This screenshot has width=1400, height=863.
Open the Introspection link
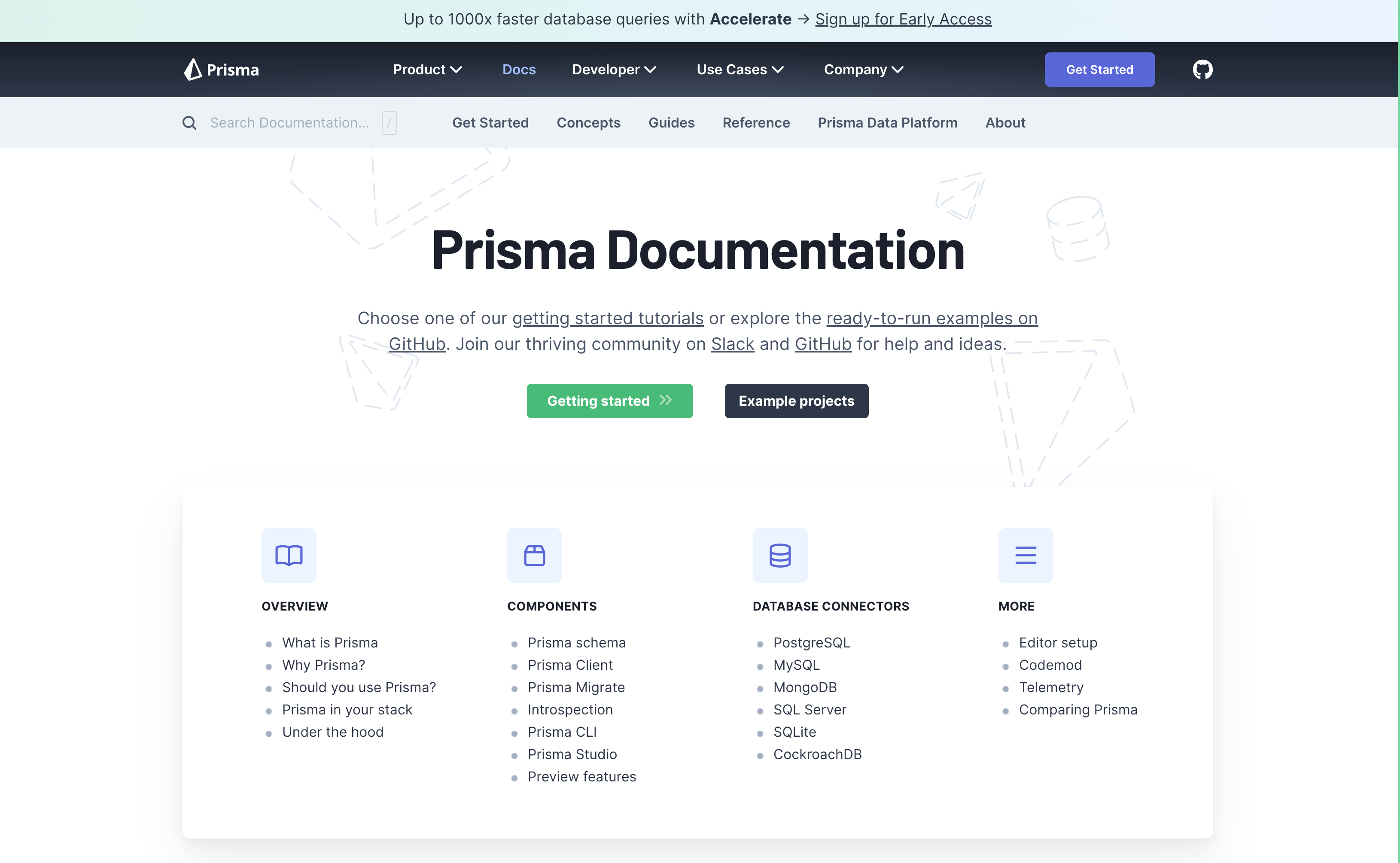coord(570,709)
